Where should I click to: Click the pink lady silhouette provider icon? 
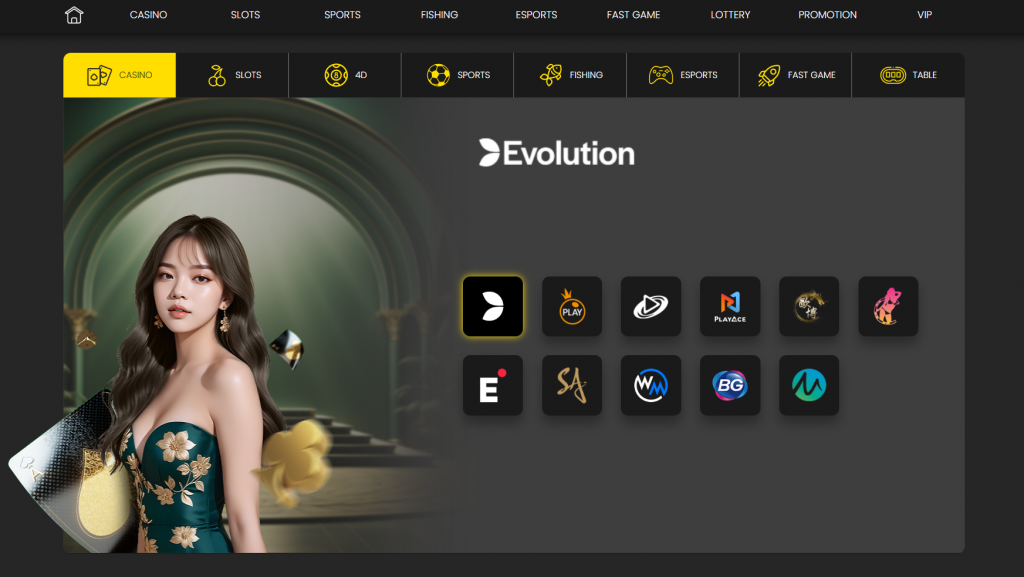pos(888,306)
